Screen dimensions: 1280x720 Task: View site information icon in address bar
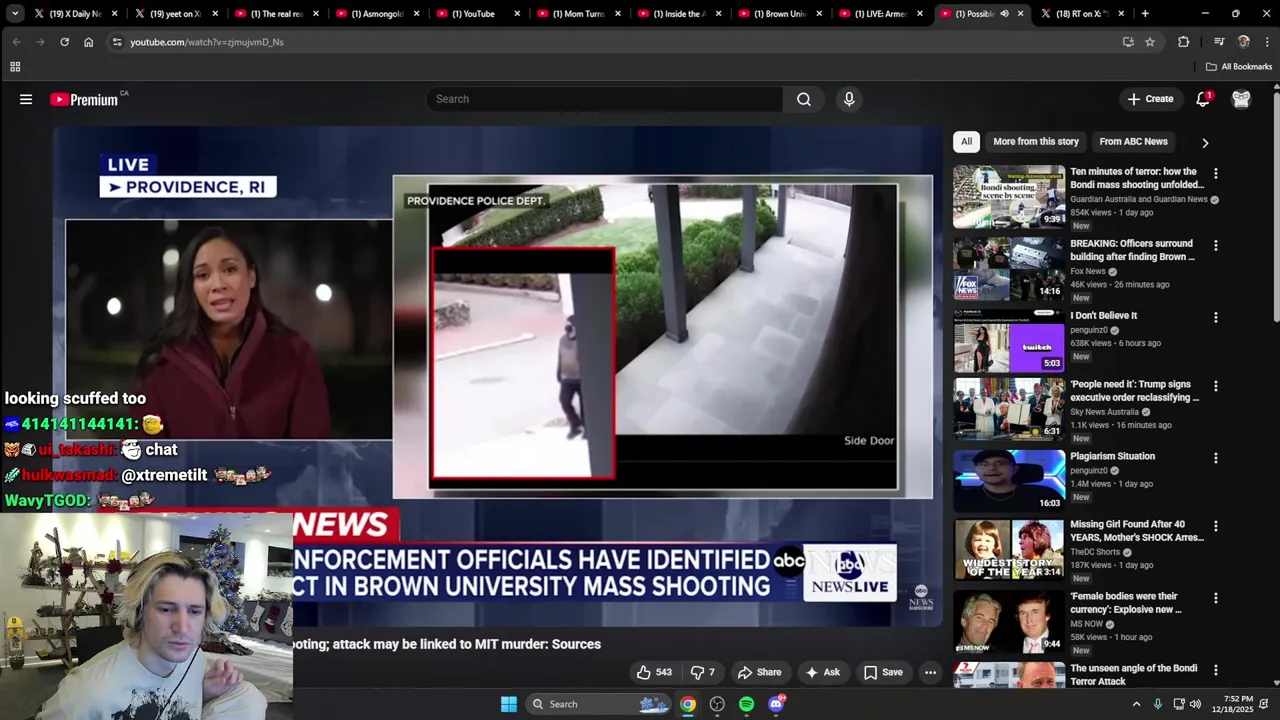117,42
